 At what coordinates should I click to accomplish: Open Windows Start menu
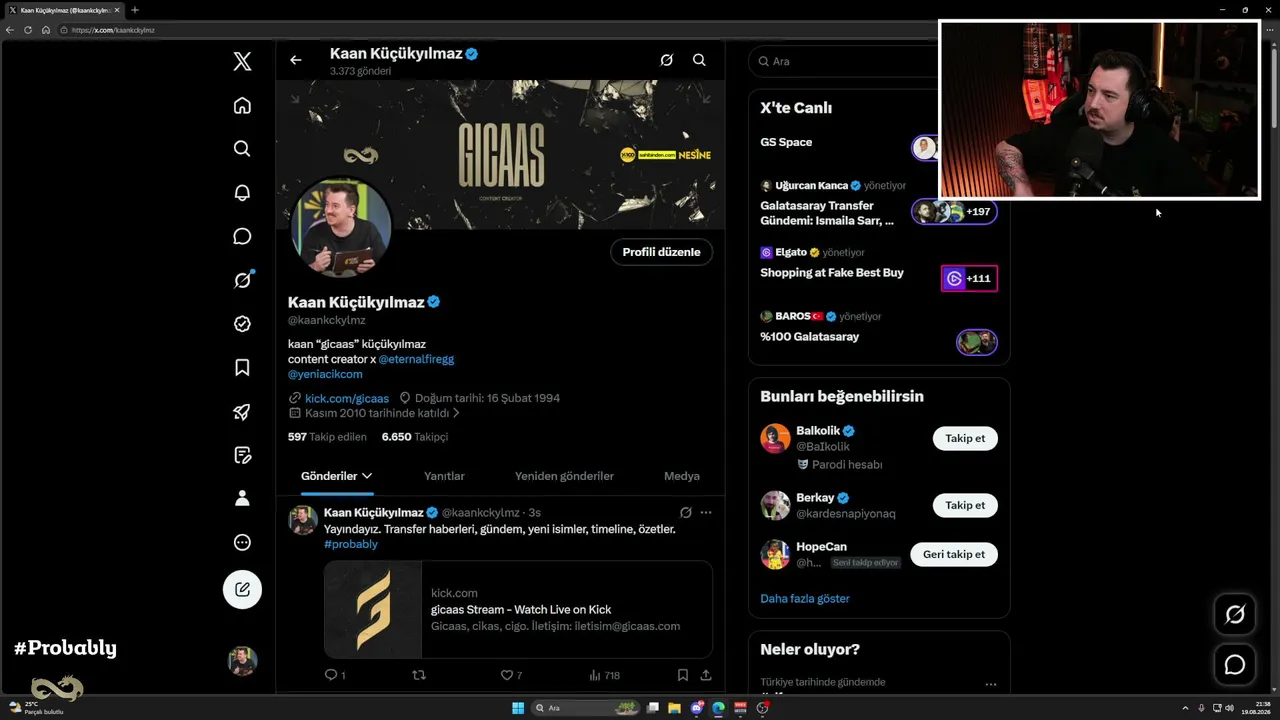(x=518, y=708)
